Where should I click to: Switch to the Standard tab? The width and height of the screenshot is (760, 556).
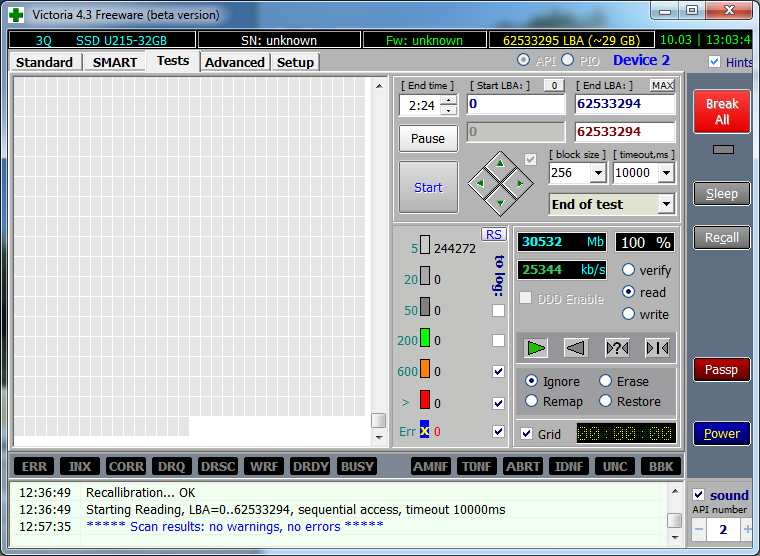[45, 63]
